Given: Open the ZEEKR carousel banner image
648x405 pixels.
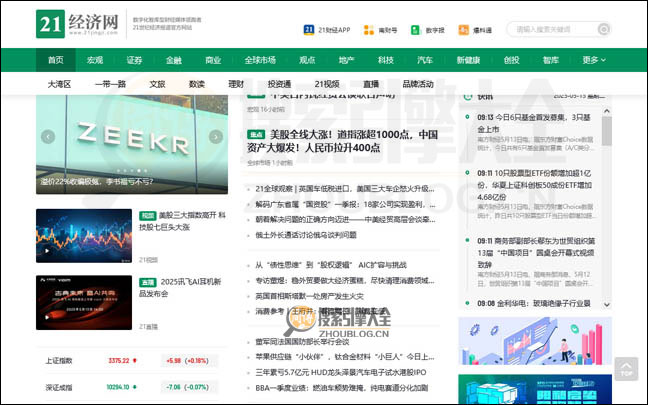Looking at the screenshot, I should tap(132, 144).
